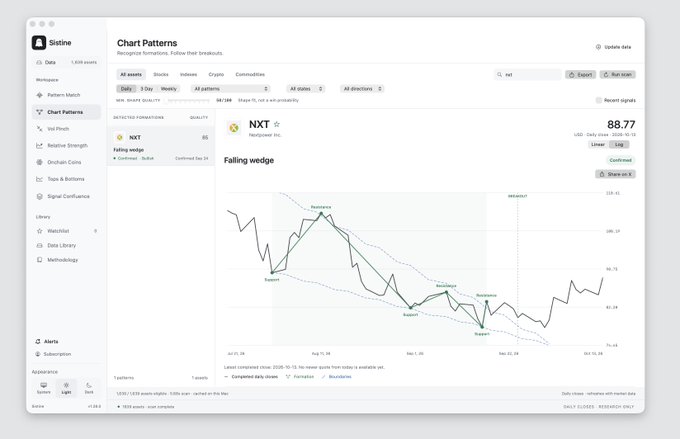The width and height of the screenshot is (680, 439).
Task: Switch to the Stocks tab
Action: 161,75
